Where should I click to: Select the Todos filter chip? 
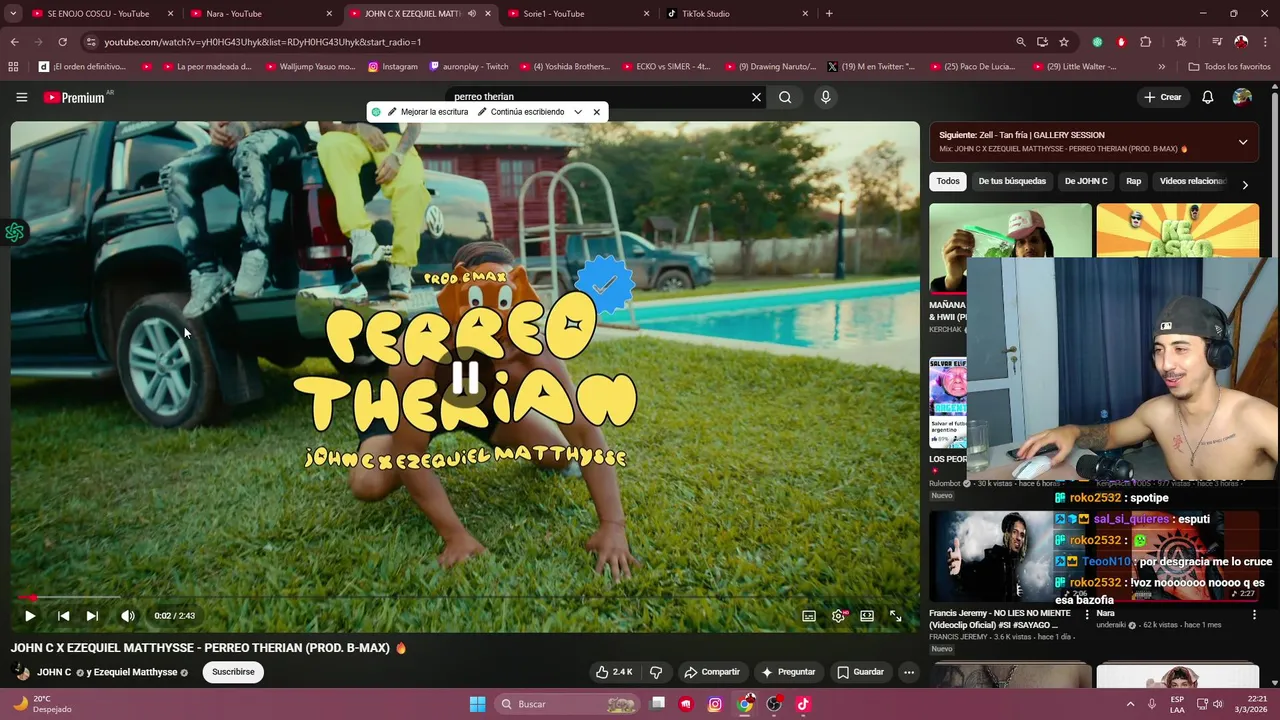pyautogui.click(x=948, y=181)
